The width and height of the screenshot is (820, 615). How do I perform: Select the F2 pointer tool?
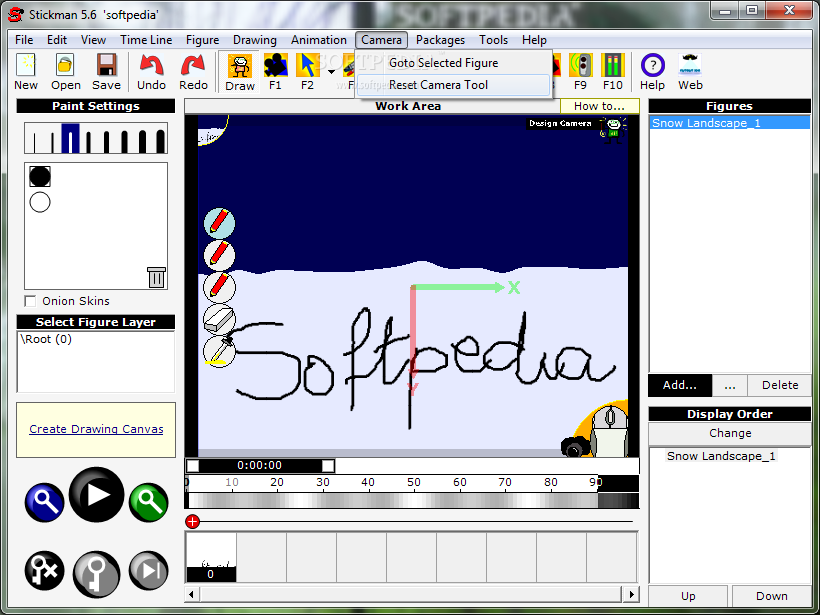(x=307, y=72)
